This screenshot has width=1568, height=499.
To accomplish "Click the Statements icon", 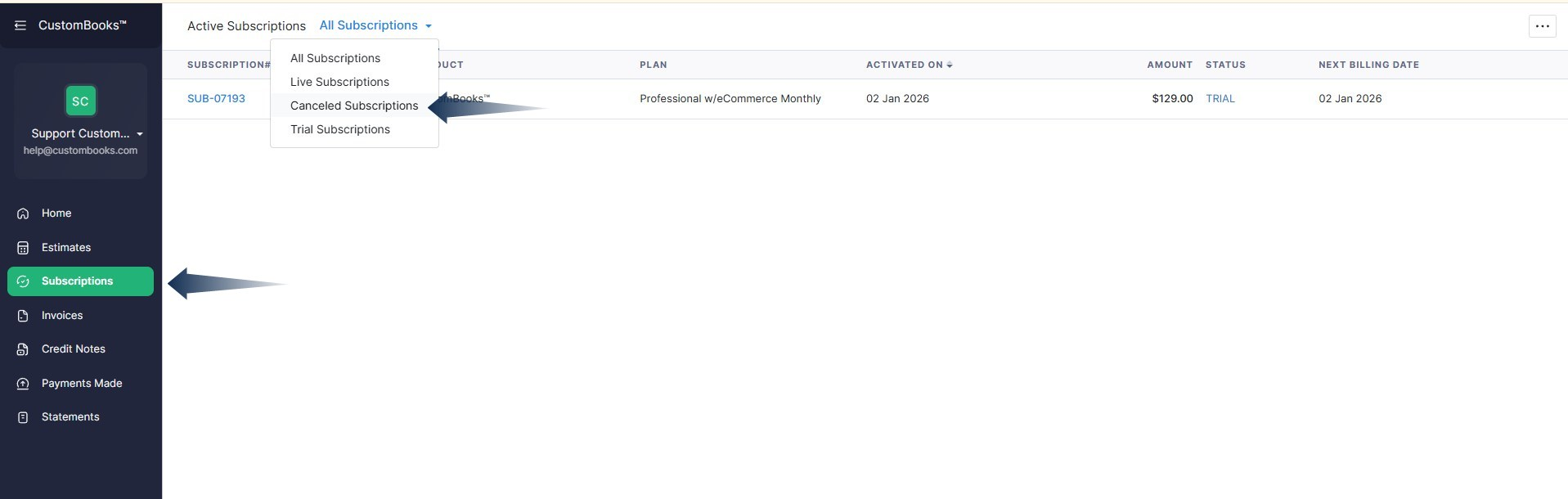I will pyautogui.click(x=23, y=417).
